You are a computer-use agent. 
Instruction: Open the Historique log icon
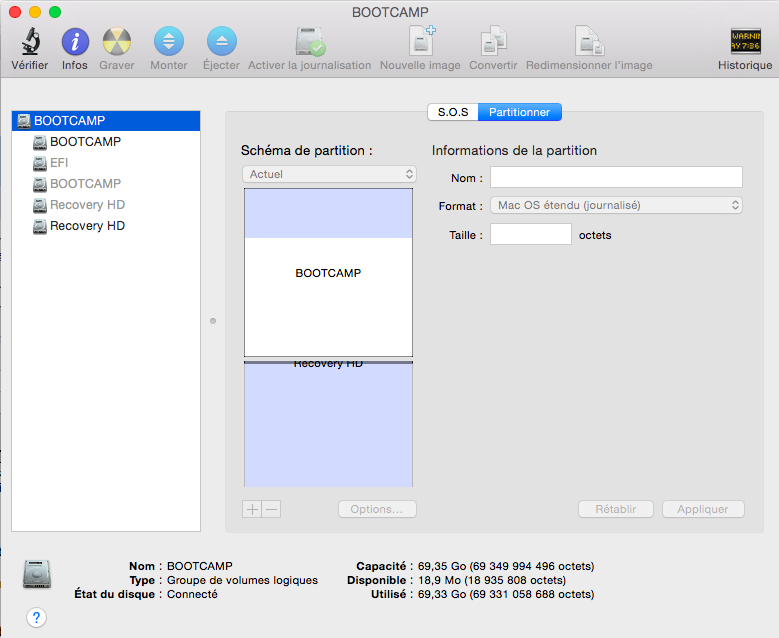point(745,41)
